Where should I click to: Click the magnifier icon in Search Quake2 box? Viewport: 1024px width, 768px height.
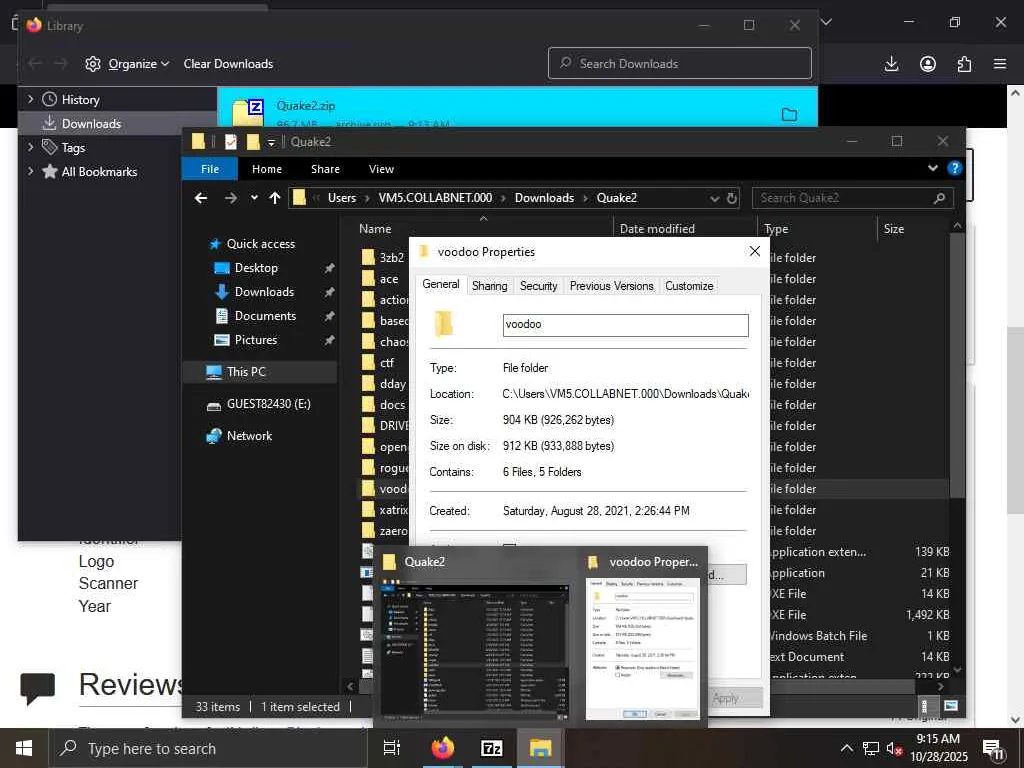(x=939, y=198)
